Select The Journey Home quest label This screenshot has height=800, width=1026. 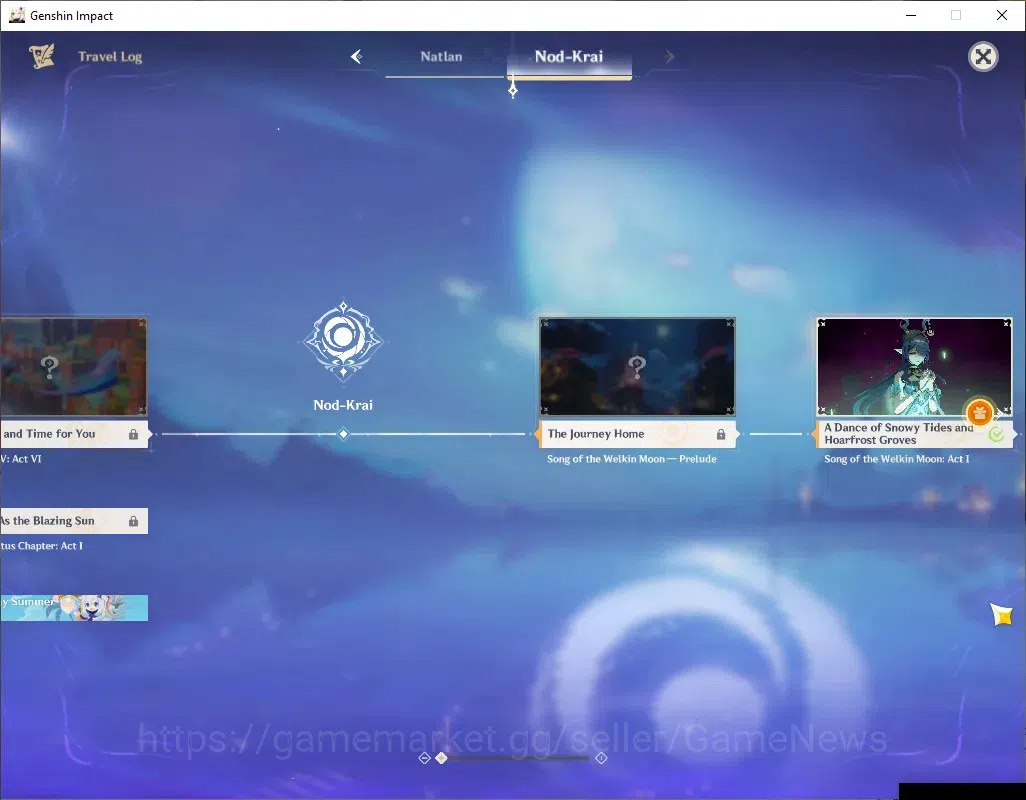[637, 434]
